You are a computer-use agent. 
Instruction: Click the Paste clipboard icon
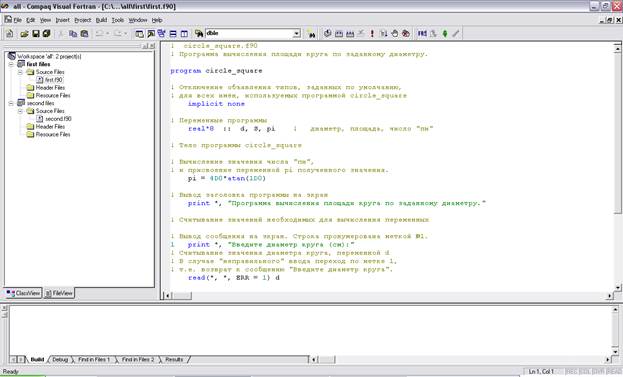[84, 34]
